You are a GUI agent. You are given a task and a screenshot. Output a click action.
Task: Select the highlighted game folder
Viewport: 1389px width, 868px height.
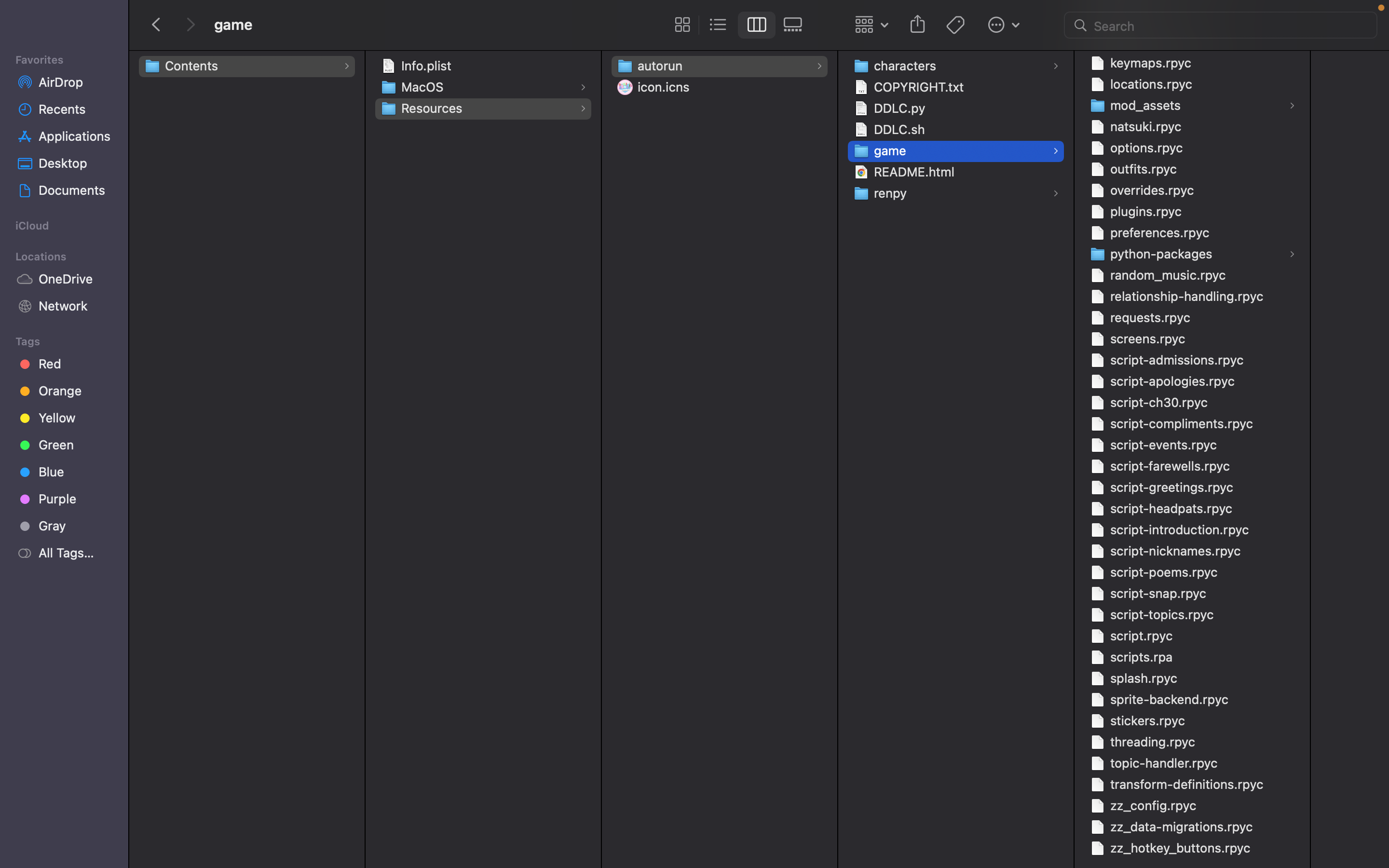point(955,151)
